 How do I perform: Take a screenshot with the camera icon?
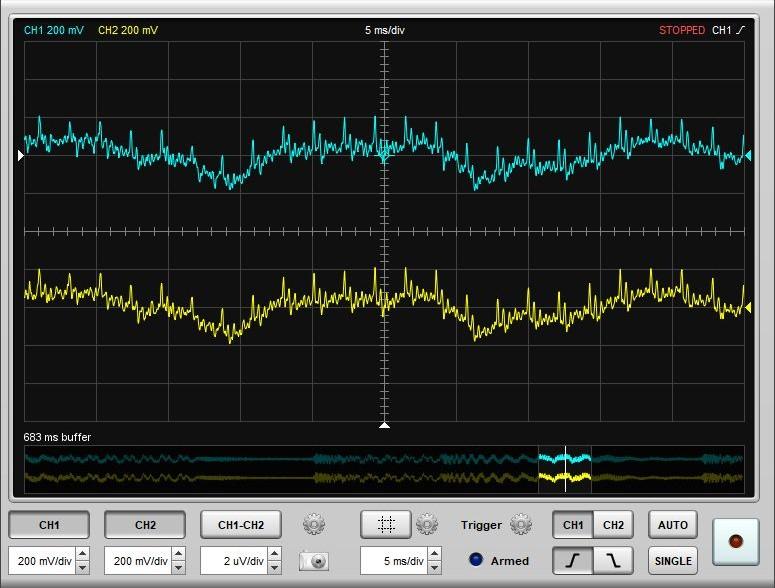coord(314,561)
